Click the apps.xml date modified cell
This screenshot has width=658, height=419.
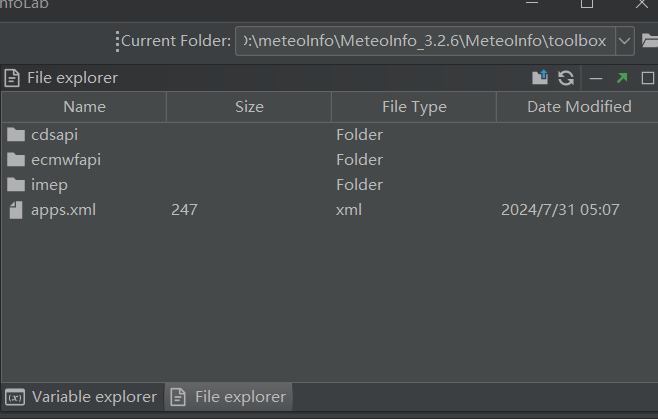(x=560, y=210)
